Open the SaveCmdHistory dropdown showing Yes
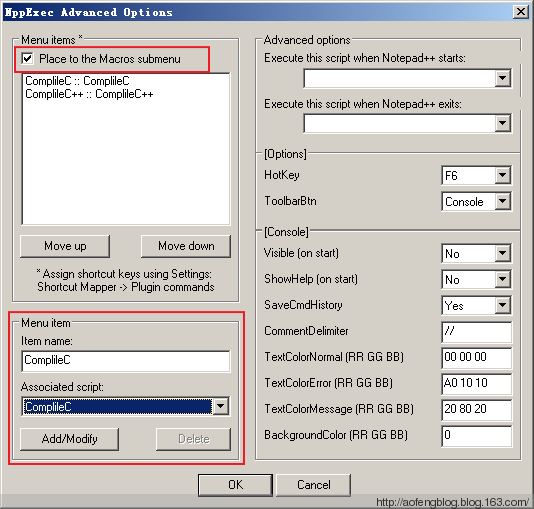Screen dimensions: 534x509 pyautogui.click(x=476, y=305)
